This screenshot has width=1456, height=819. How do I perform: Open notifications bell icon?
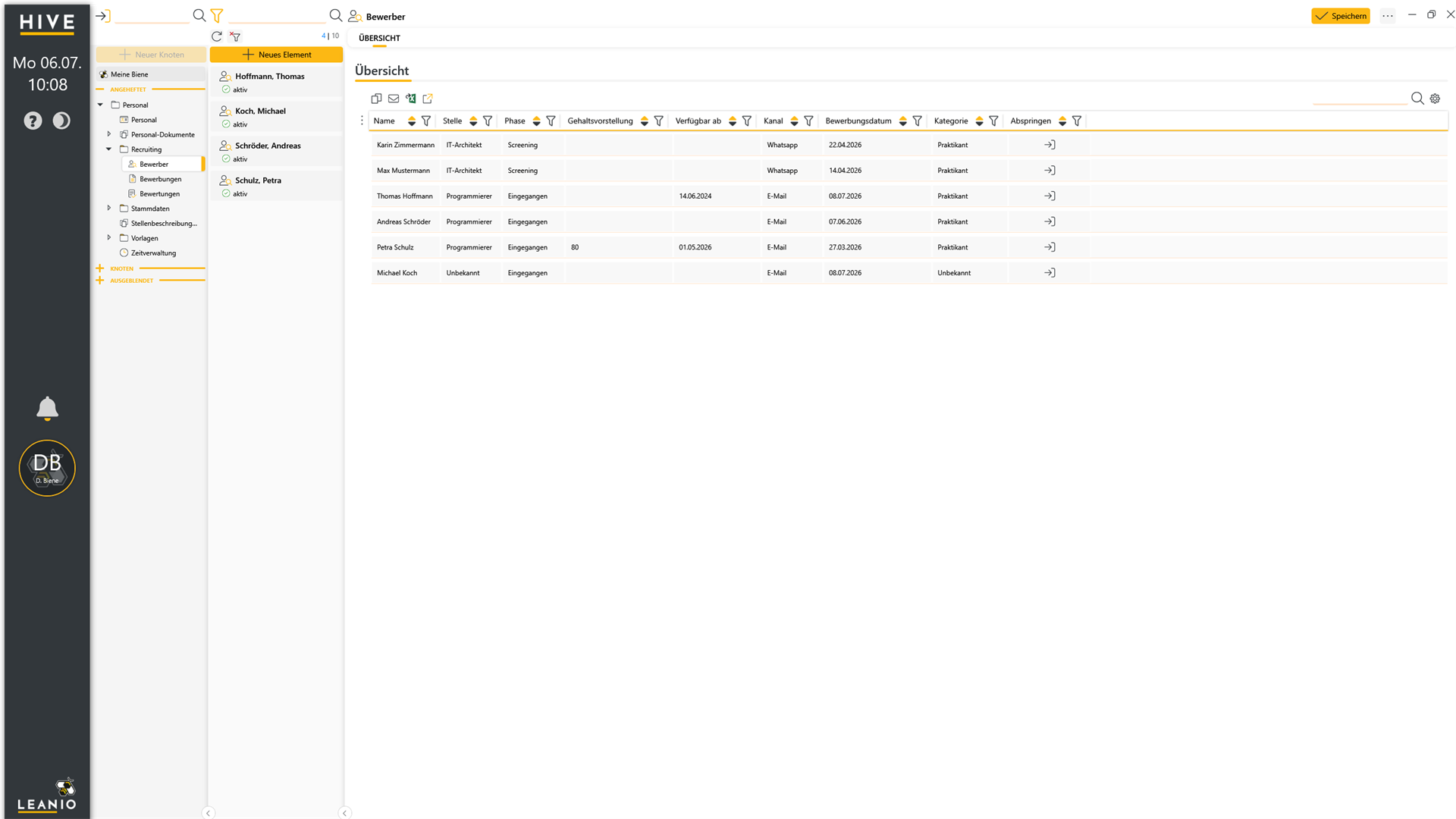click(x=47, y=409)
